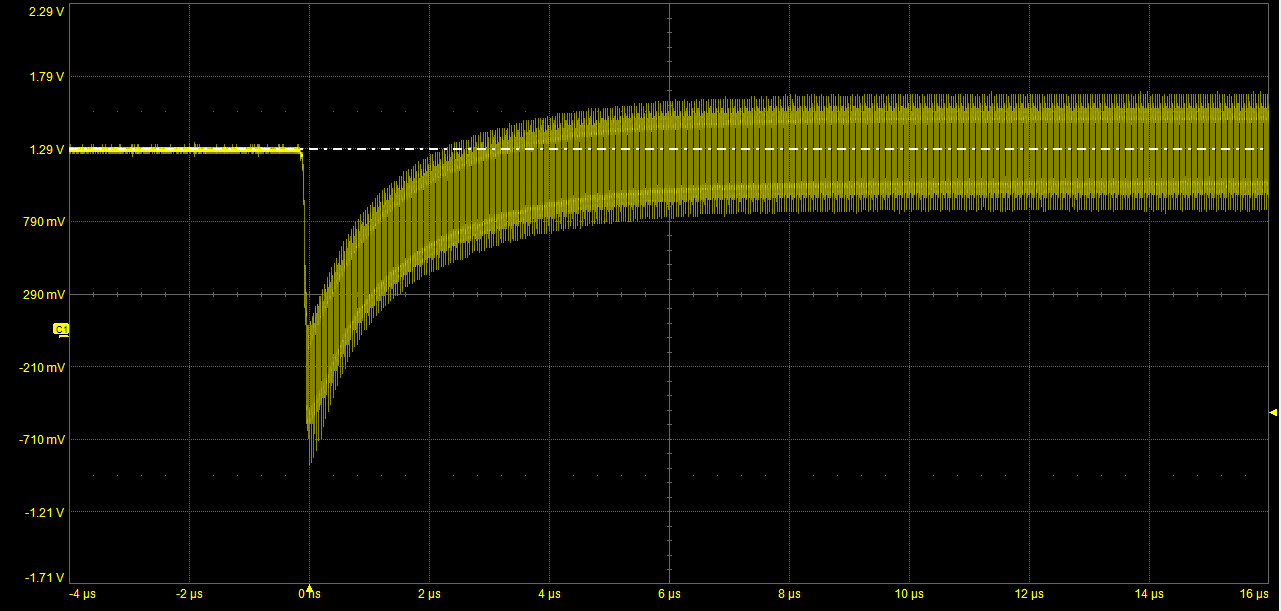
Task: Select the C1 channel offset marker
Action: (61, 329)
